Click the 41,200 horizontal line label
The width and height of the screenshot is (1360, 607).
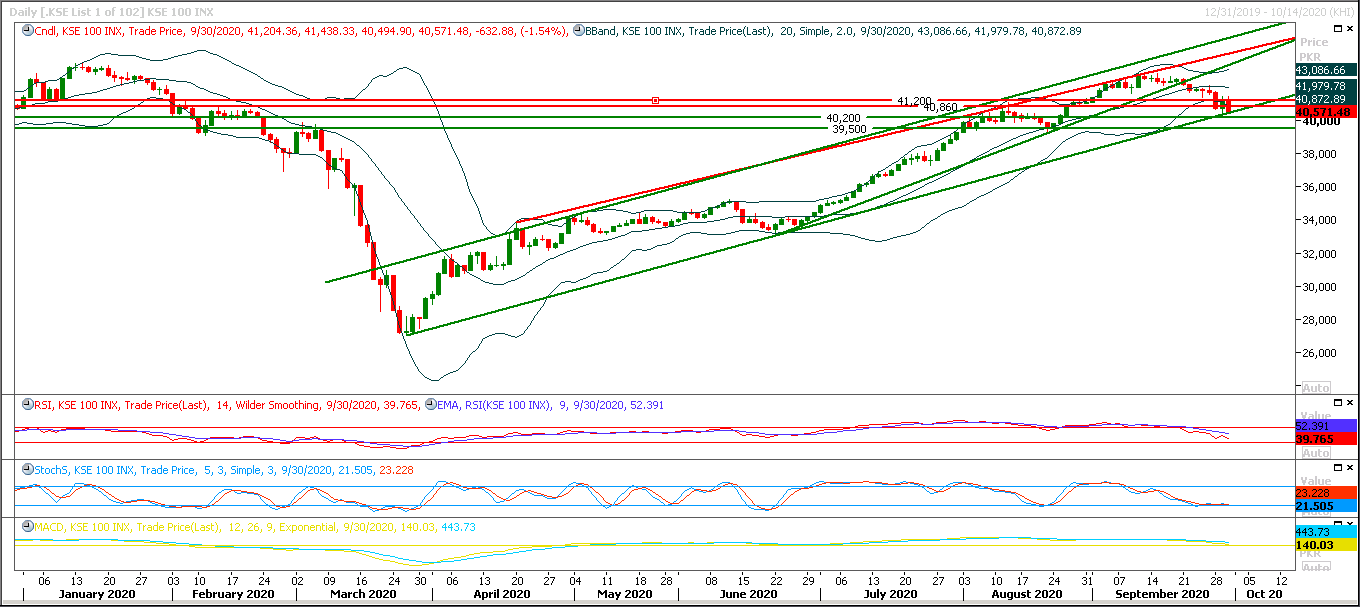click(x=914, y=101)
